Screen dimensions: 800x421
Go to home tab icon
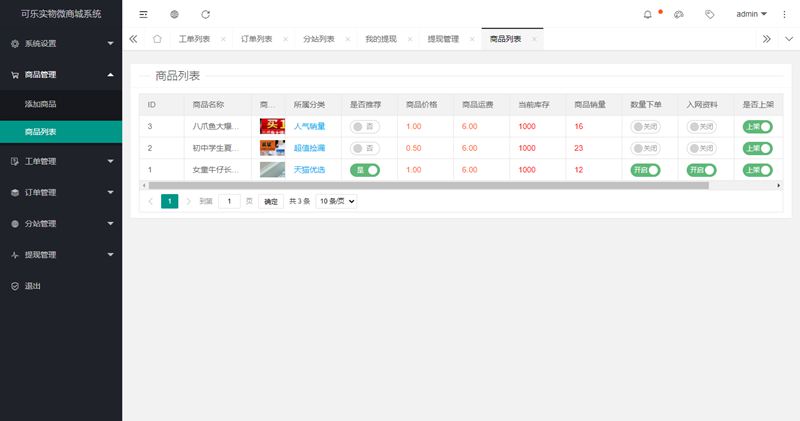(x=157, y=39)
